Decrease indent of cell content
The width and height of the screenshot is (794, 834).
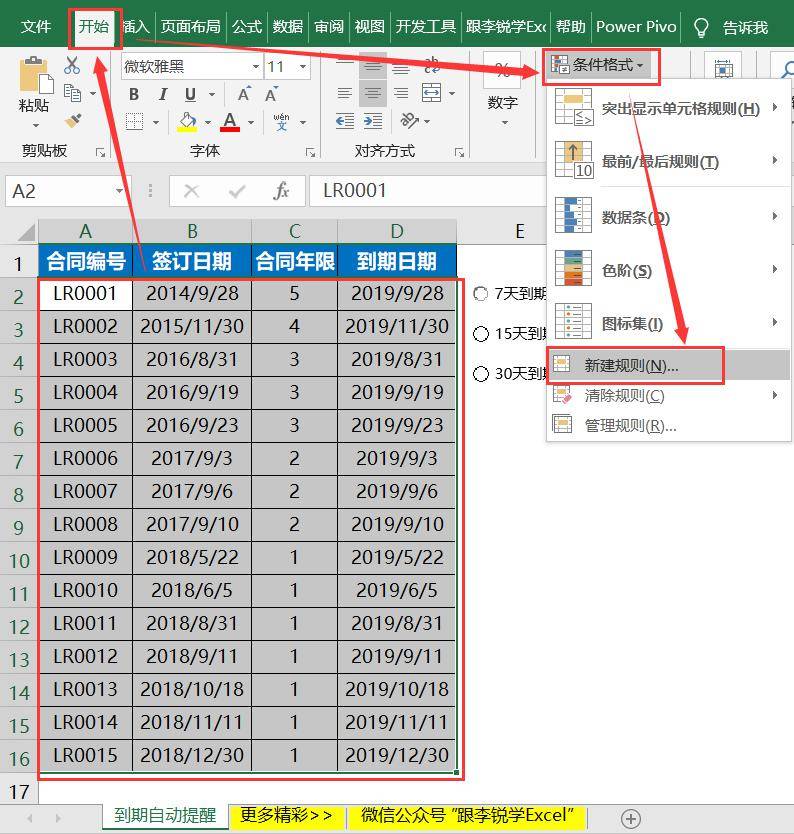(345, 121)
